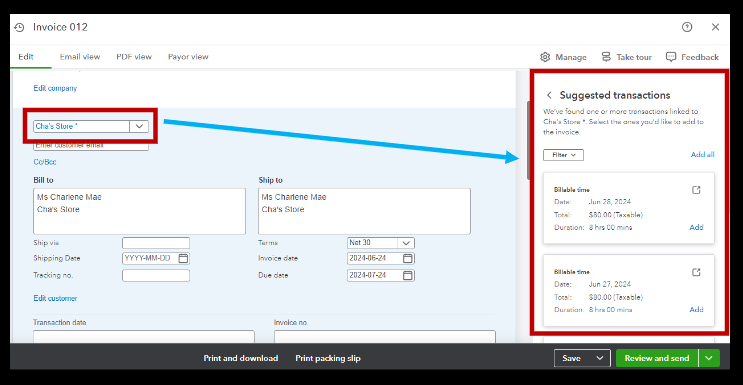Image resolution: width=743 pixels, height=385 pixels.
Task: Open the help question mark icon
Action: click(x=687, y=27)
